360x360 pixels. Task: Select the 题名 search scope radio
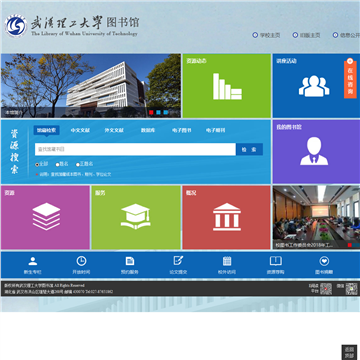57,165
